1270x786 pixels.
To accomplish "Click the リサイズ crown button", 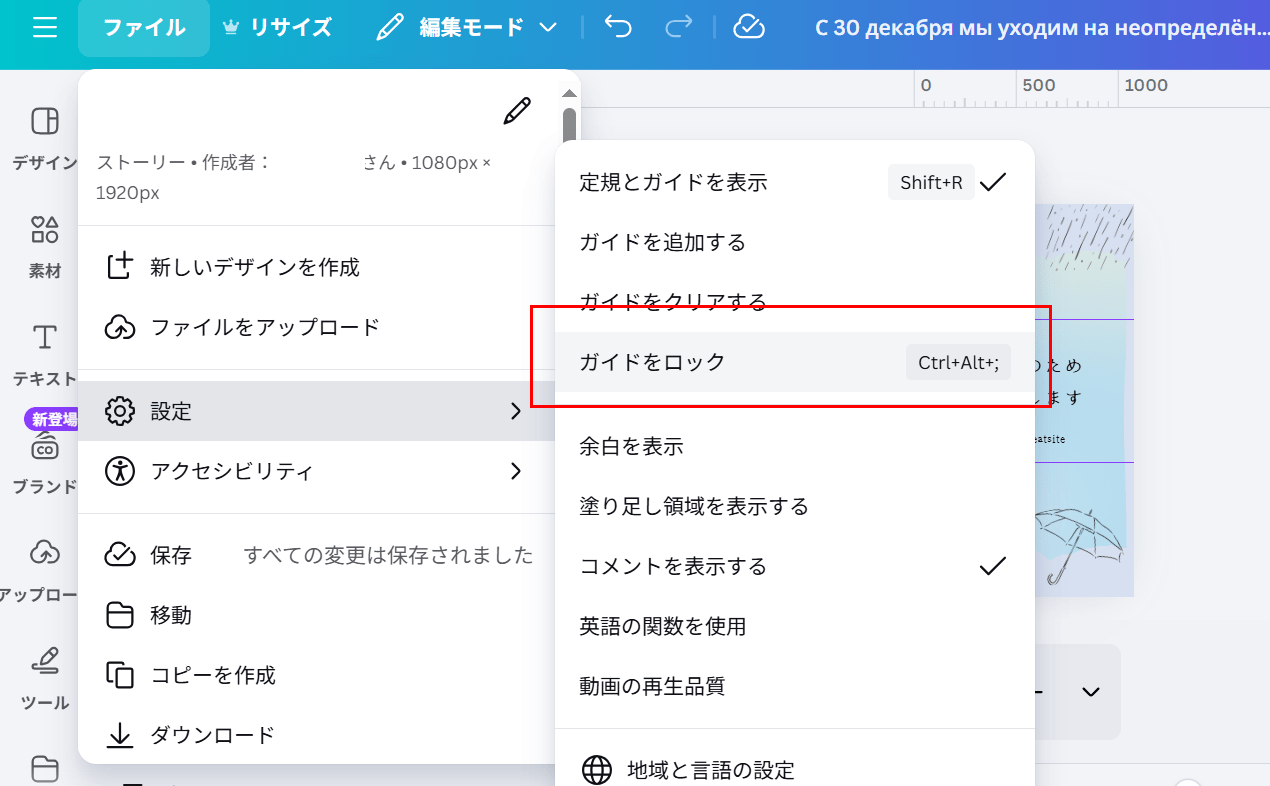I will coord(277,28).
